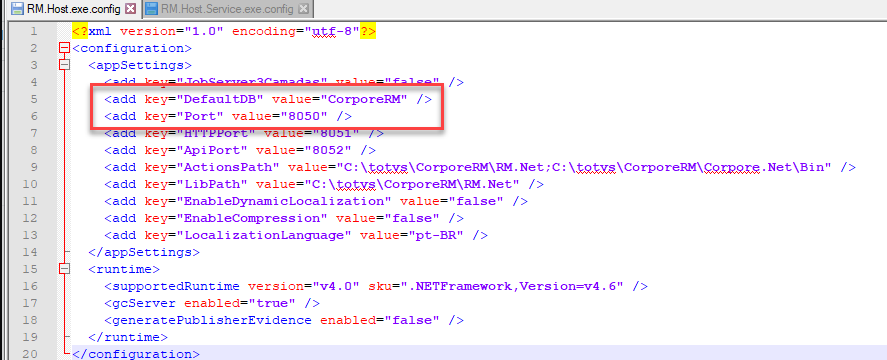Image resolution: width=887 pixels, height=360 pixels.
Task: Click the "EnableCompression" key text
Action: (x=253, y=218)
